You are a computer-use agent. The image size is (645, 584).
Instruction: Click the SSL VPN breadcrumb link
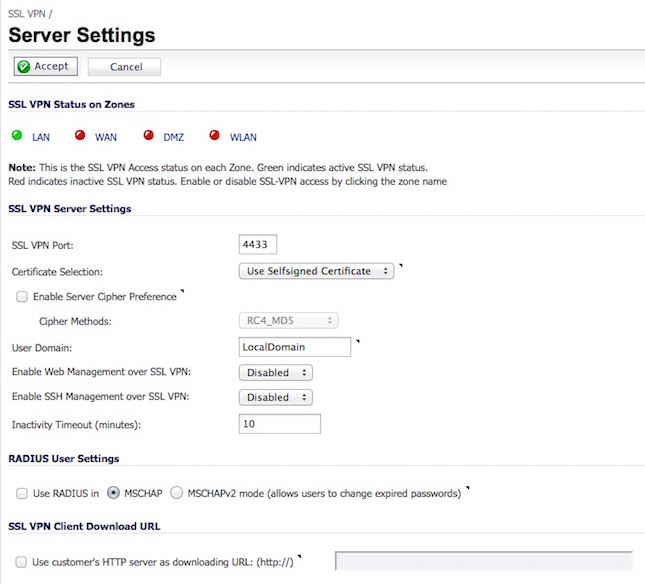27,14
